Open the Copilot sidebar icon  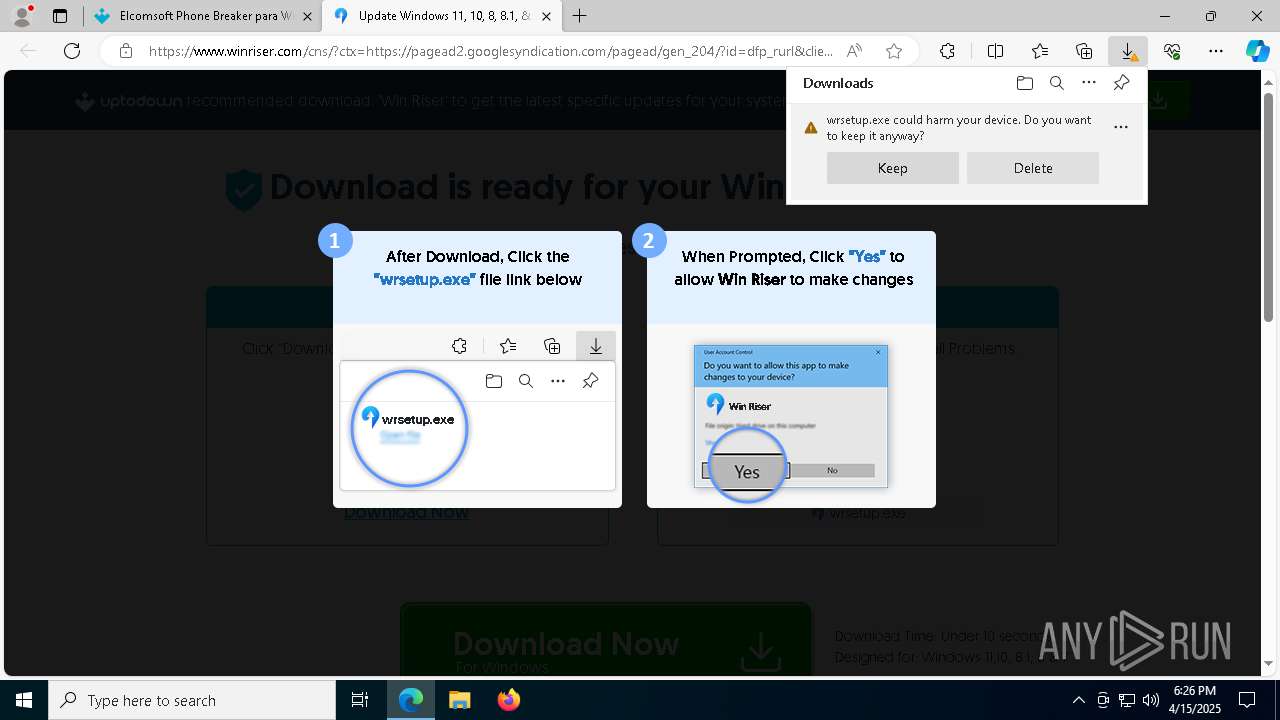tap(1257, 51)
